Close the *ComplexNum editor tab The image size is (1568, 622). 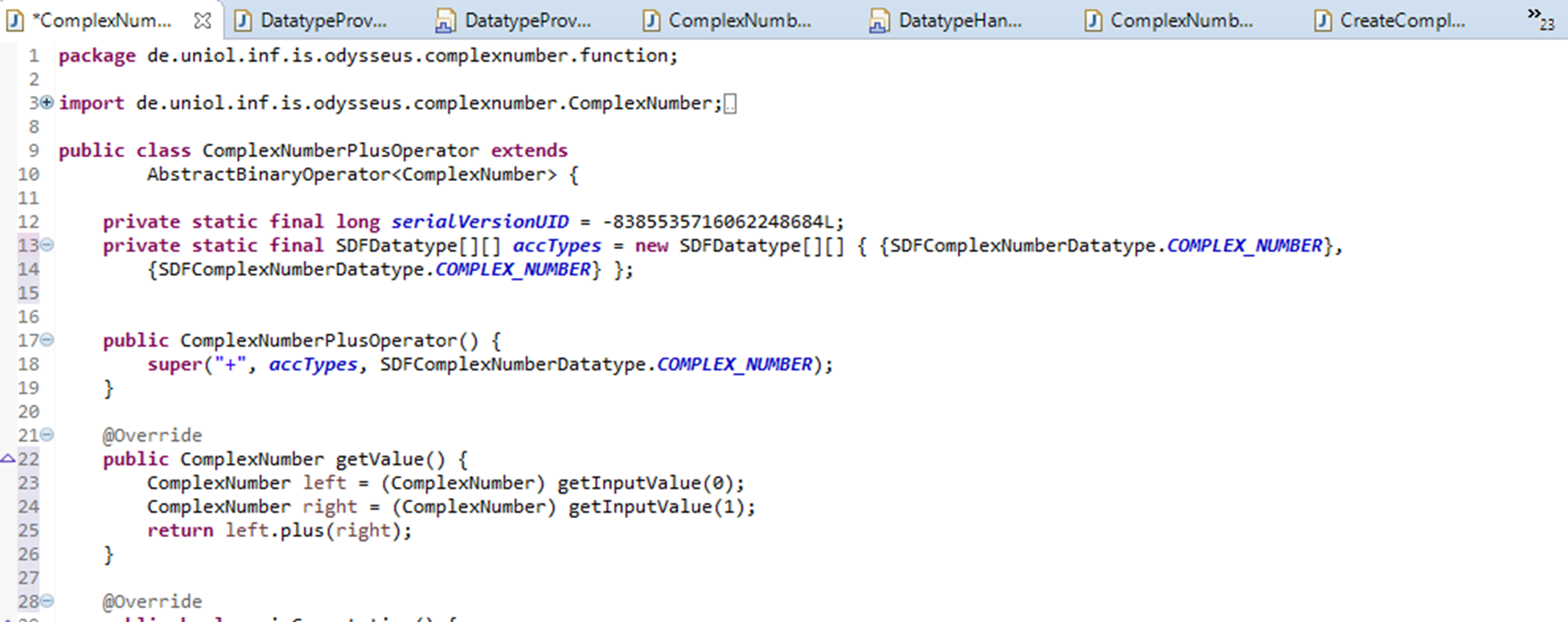[x=202, y=20]
